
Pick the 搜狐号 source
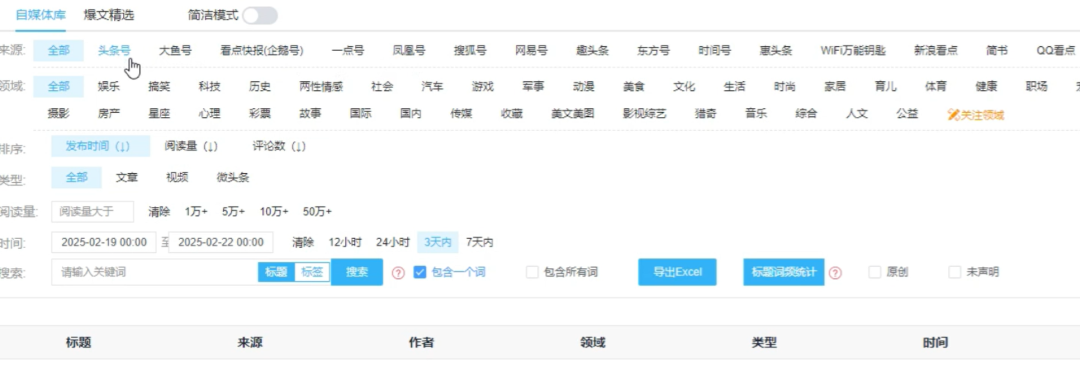[x=470, y=50]
